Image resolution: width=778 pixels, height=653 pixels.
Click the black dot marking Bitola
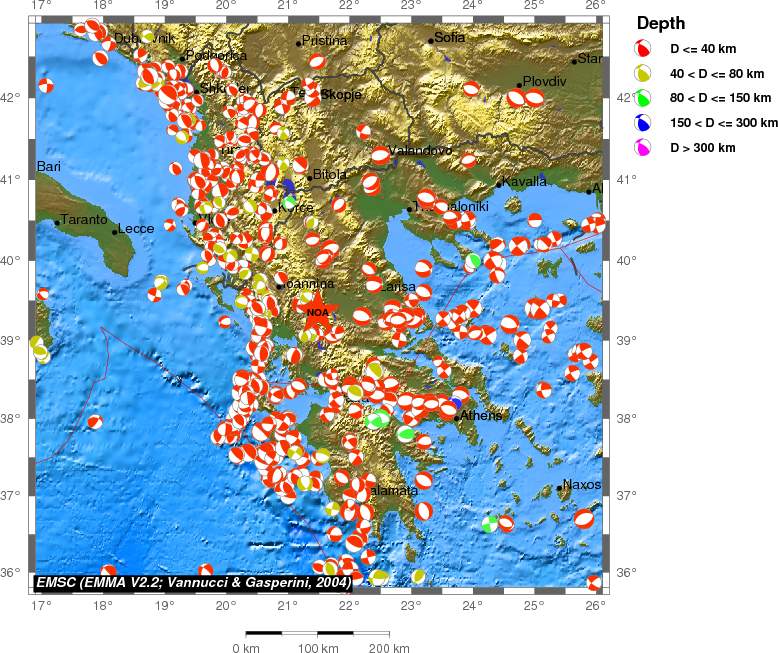pyautogui.click(x=310, y=178)
